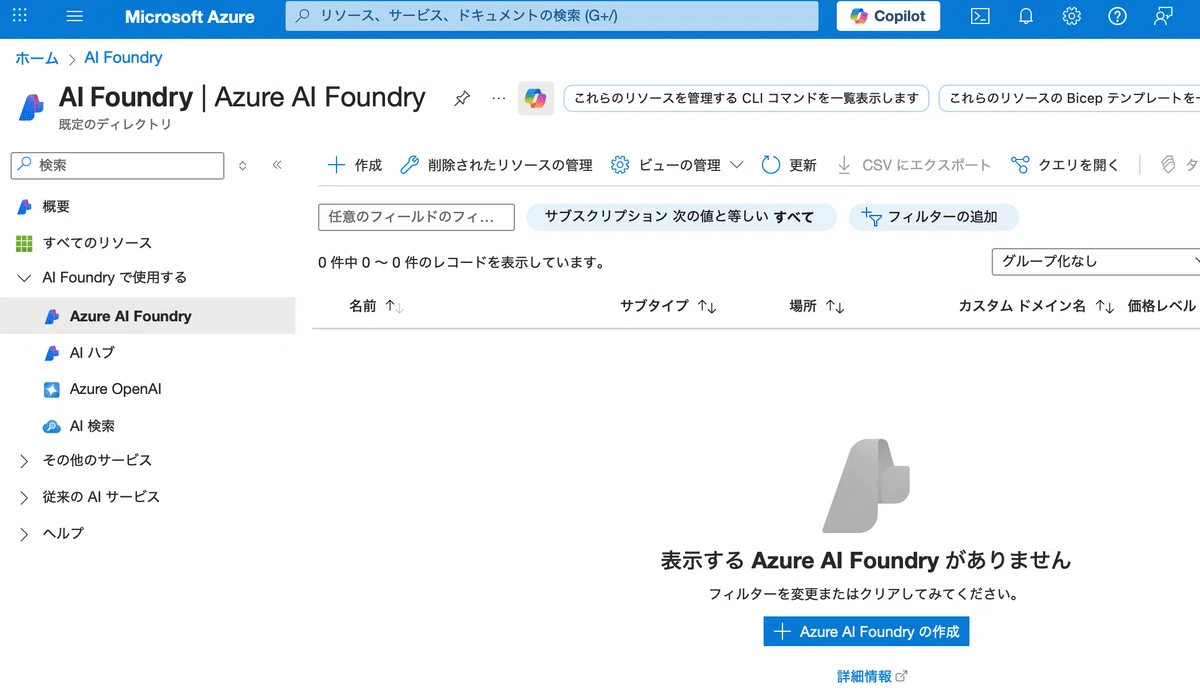
Task: Collapse the 'AI Foundry で使用する' section
Action: 25,278
